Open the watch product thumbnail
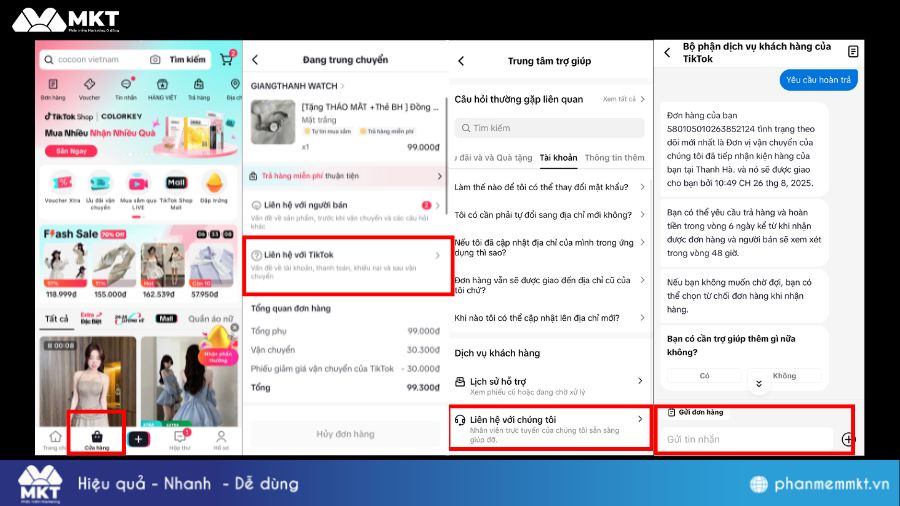 (x=273, y=122)
